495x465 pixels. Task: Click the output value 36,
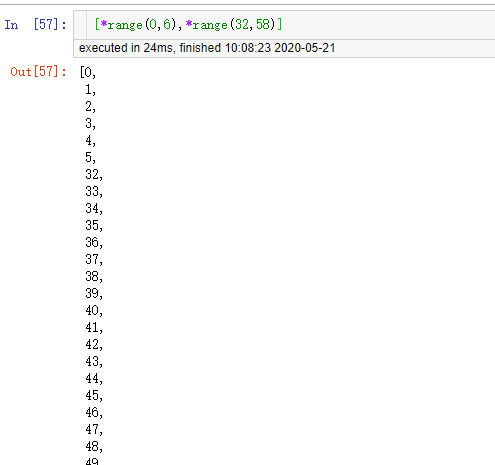click(94, 242)
